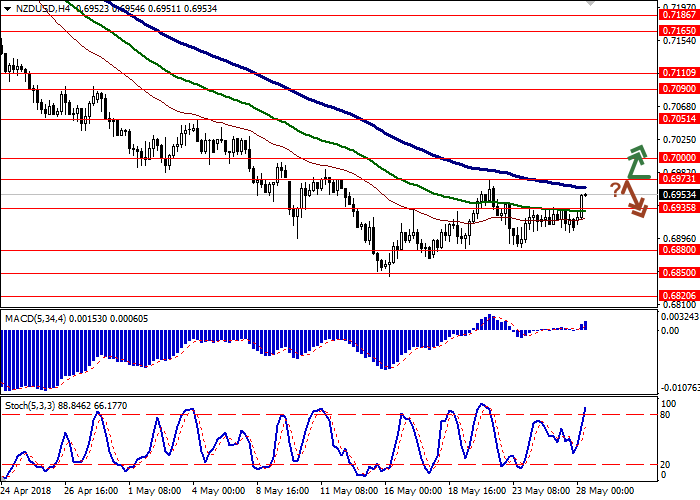Click the red question mark symbol
This screenshot has height=500, width=700.
click(x=616, y=190)
